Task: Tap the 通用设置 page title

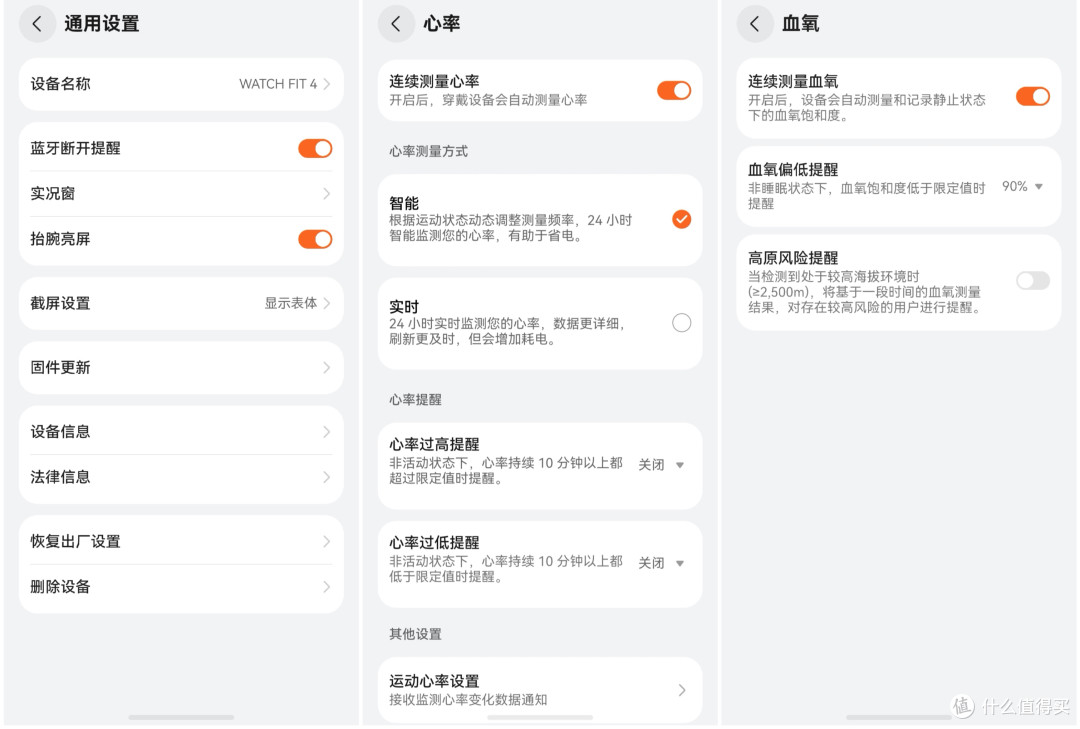Action: point(102,24)
